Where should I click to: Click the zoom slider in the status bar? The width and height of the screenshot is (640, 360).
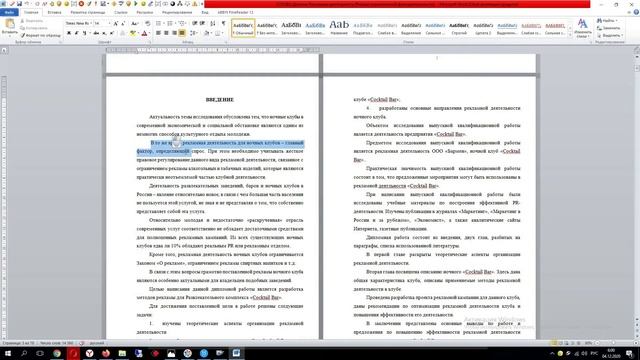[612, 343]
